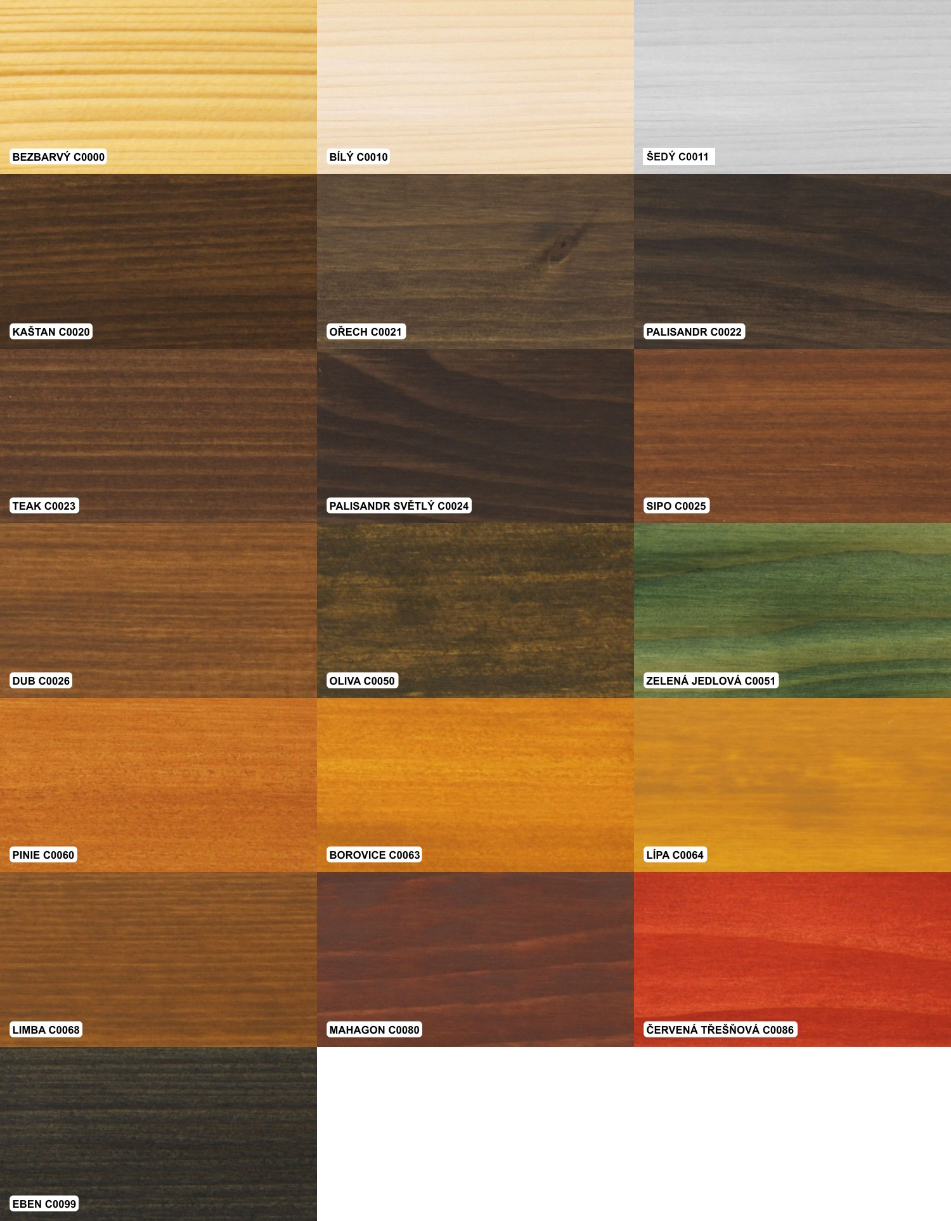Select the Bezbarvý C0000 wood swatch

click(x=158, y=80)
